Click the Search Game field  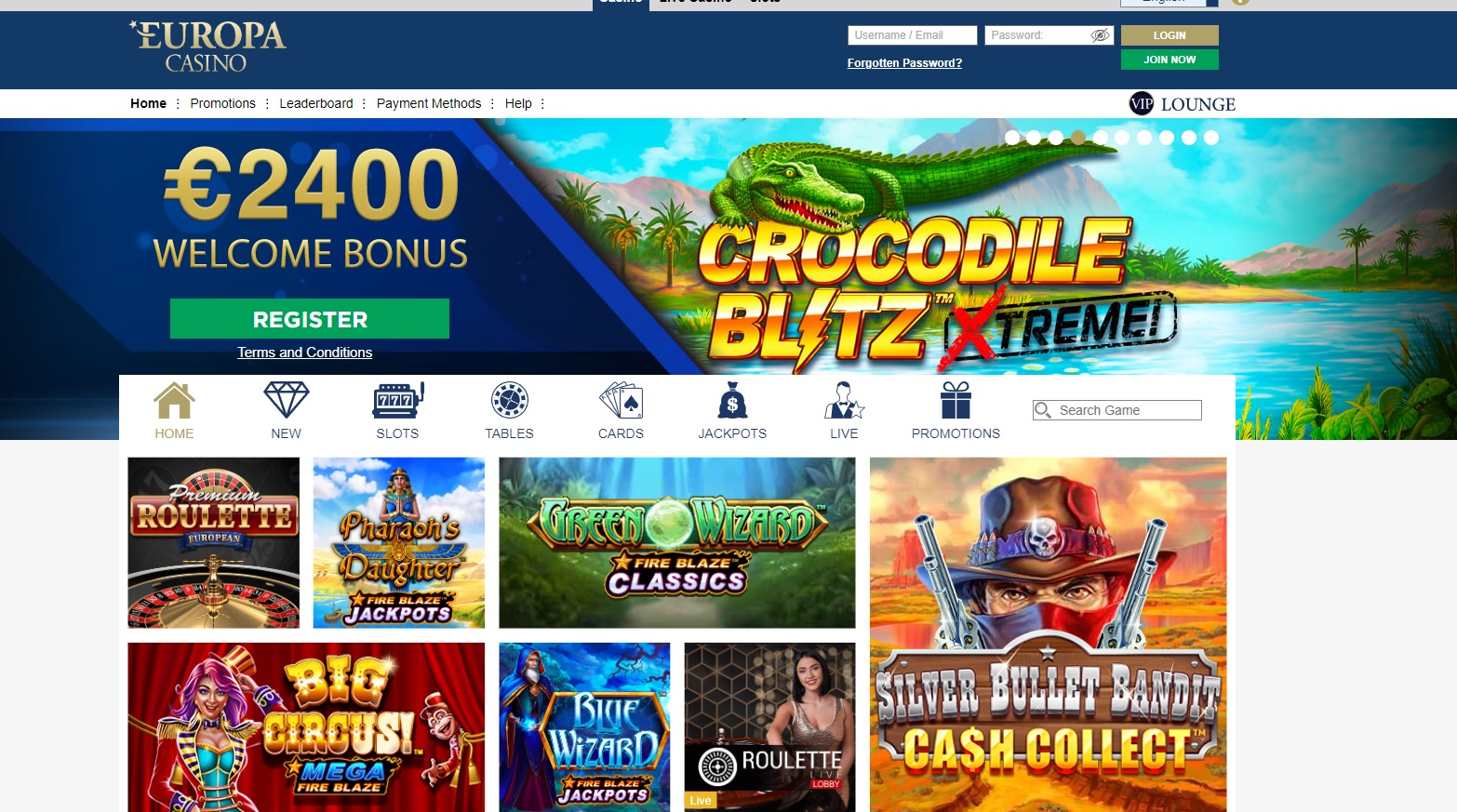[x=1117, y=410]
